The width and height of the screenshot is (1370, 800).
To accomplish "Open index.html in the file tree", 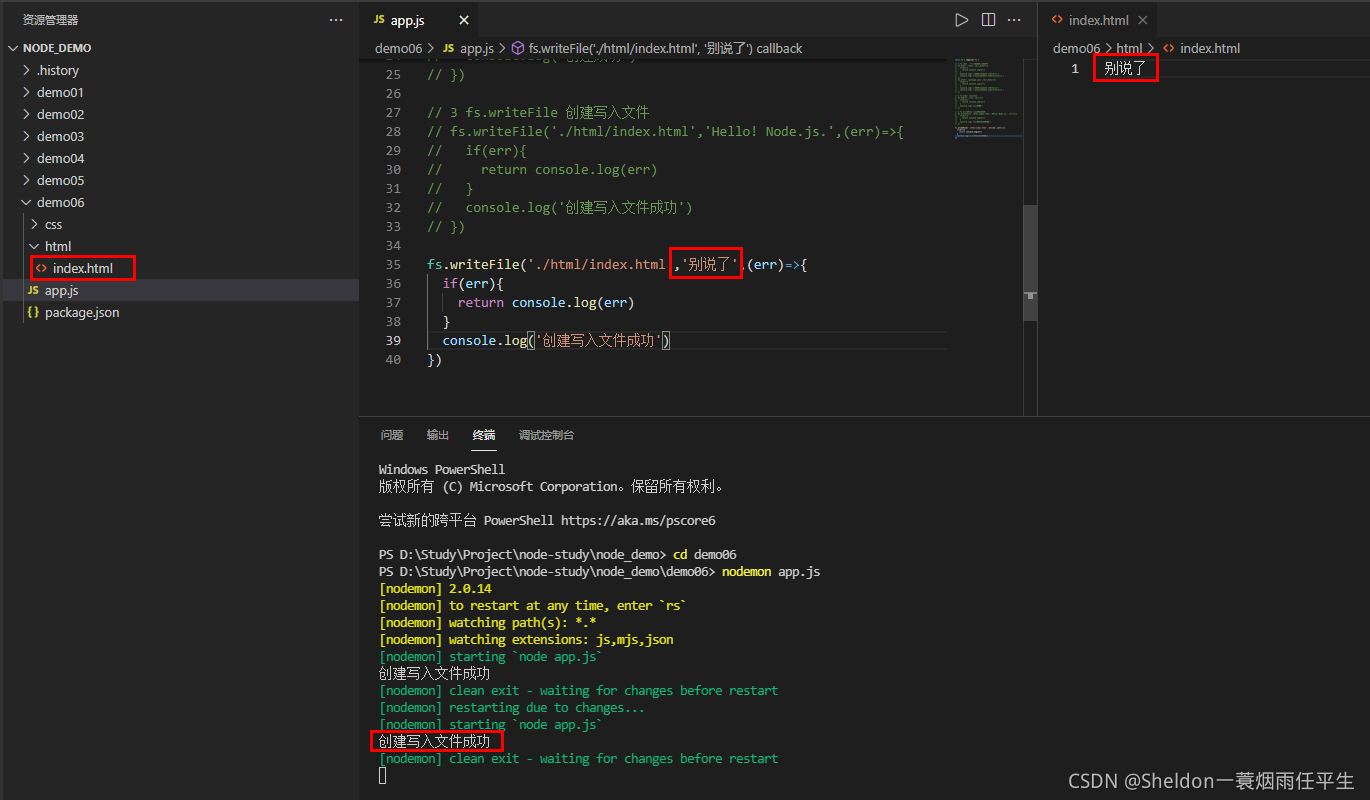I will pos(82,268).
